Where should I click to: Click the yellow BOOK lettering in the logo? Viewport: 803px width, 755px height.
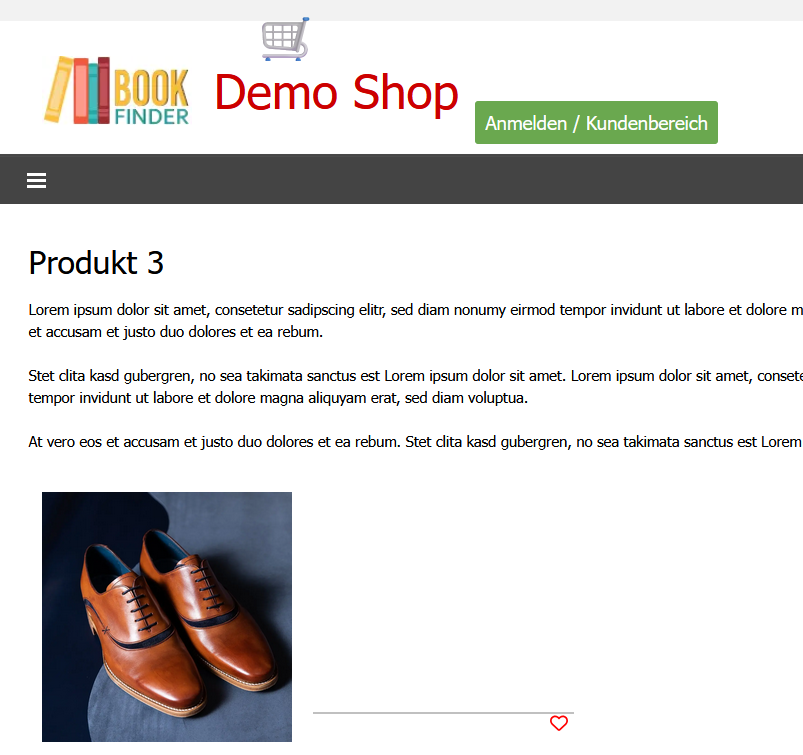pos(152,88)
